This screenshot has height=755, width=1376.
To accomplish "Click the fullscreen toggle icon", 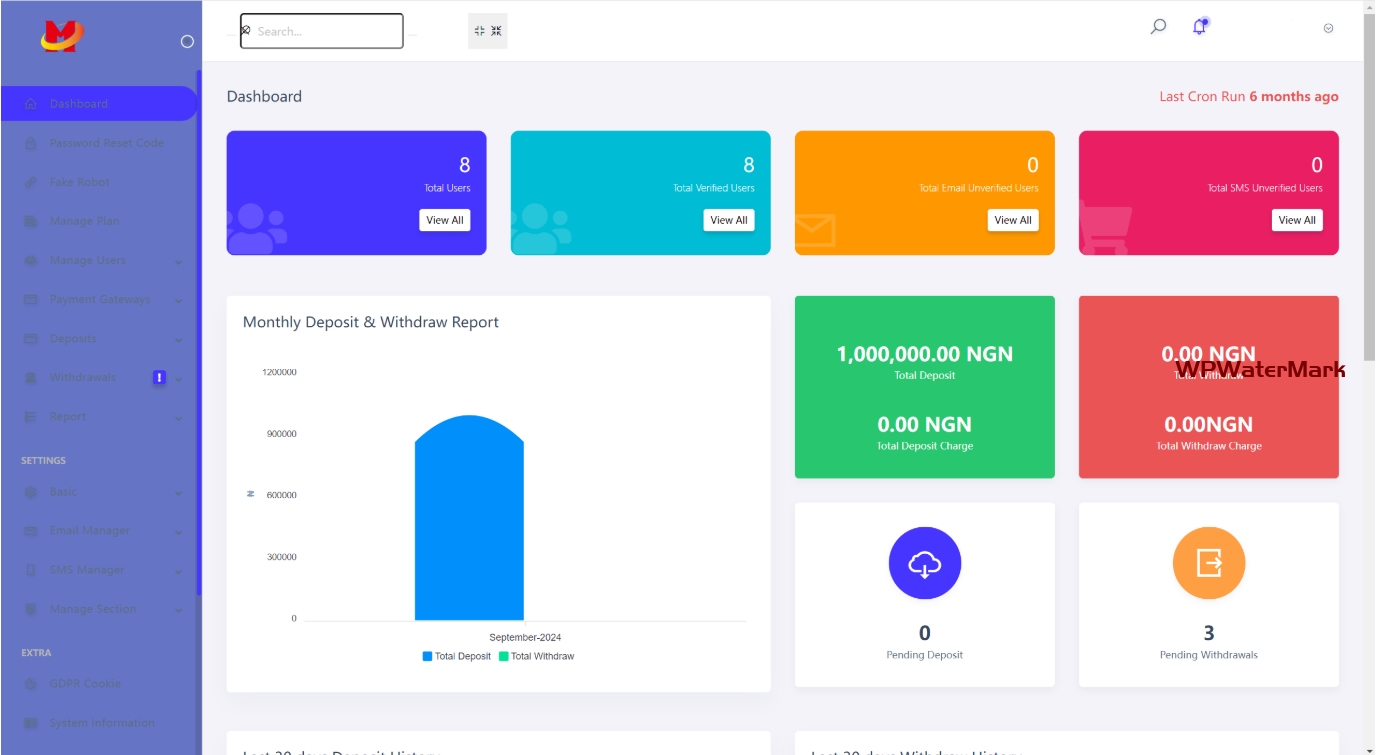I will click(x=487, y=31).
